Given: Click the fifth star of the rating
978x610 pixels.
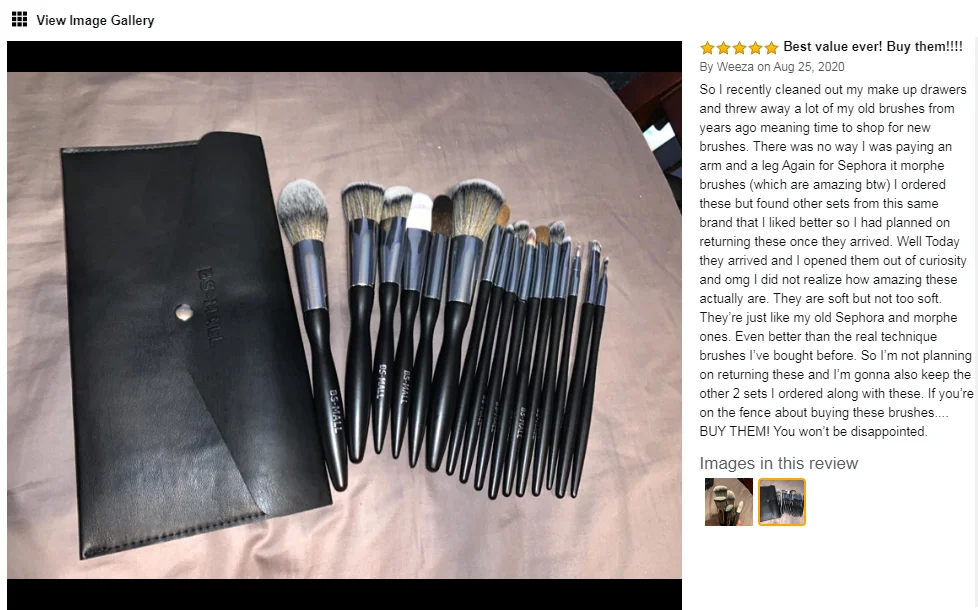Looking at the screenshot, I should [772, 47].
